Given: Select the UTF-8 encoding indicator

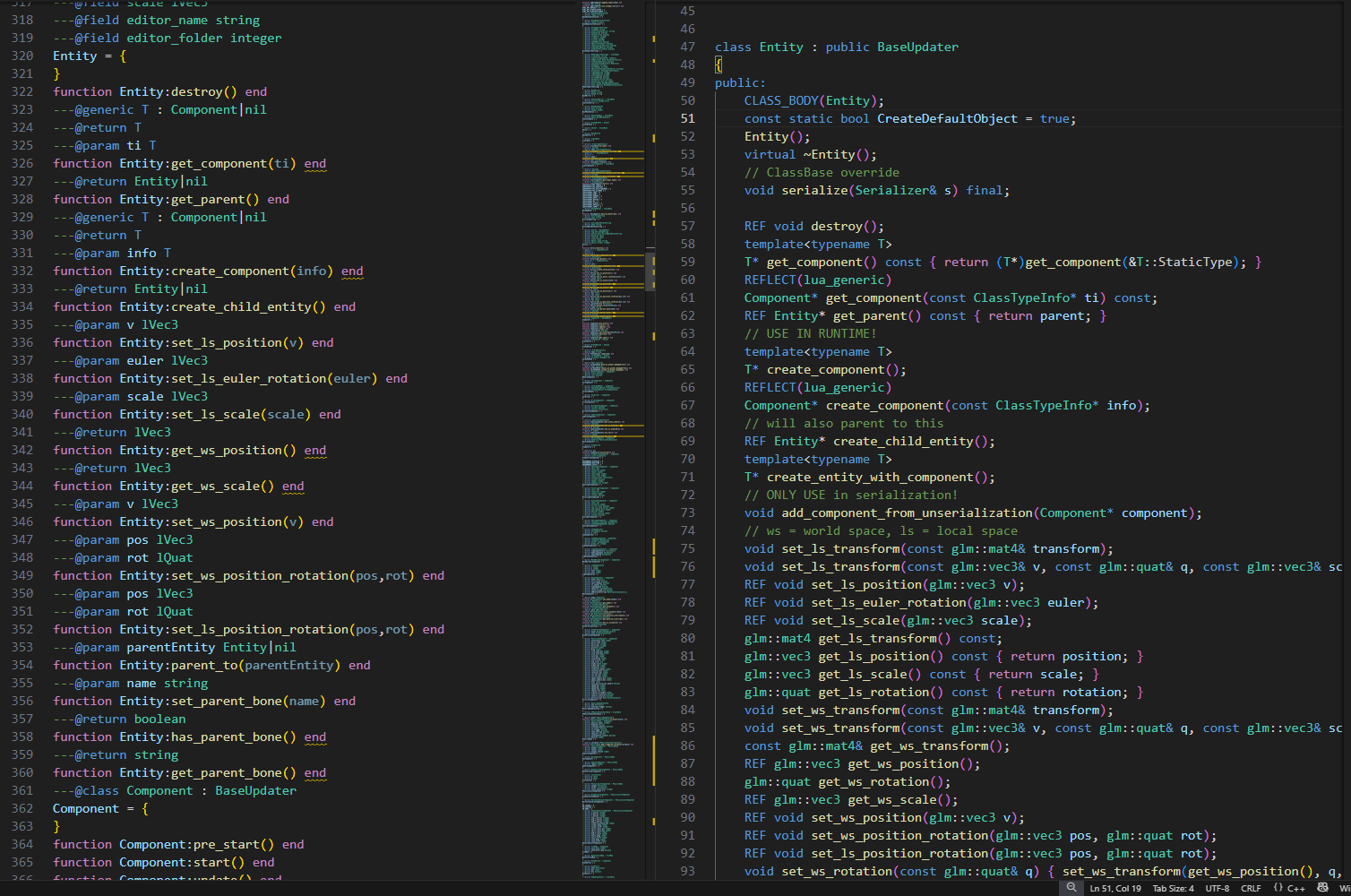Looking at the screenshot, I should pos(1218,889).
